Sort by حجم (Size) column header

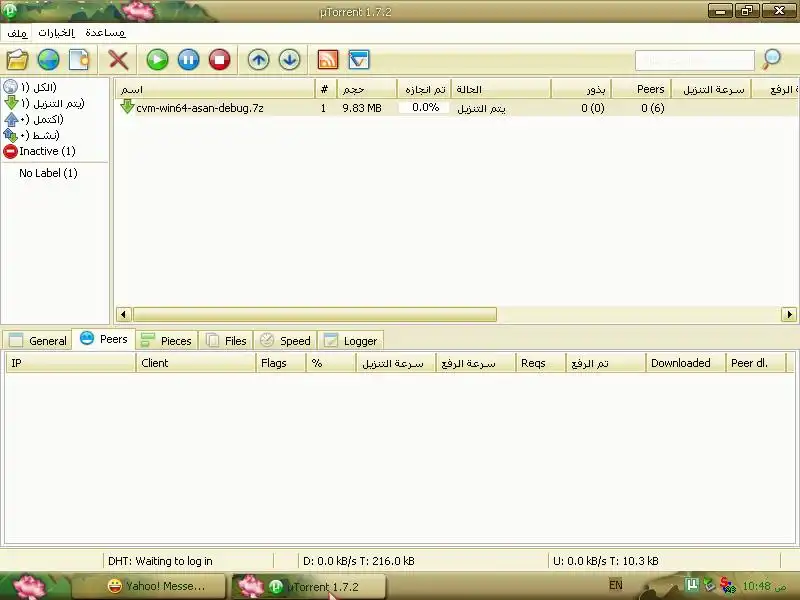coord(366,89)
